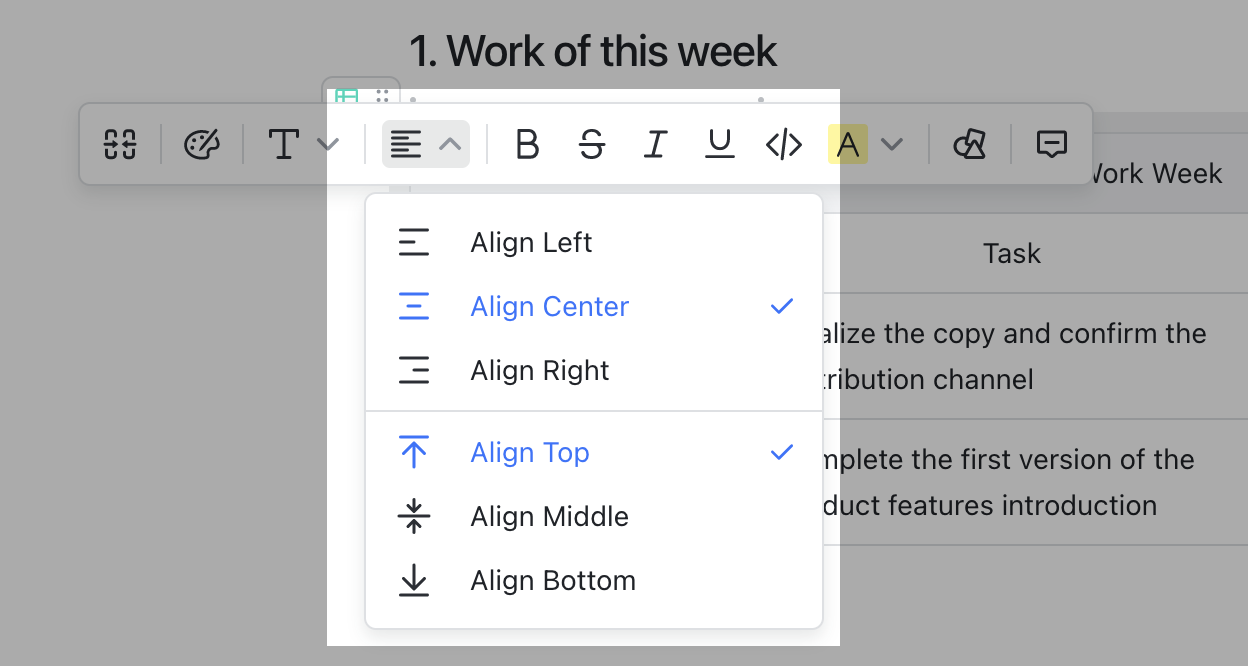1248x666 pixels.
Task: Click the blocks grid icon at toolbar start
Action: click(120, 144)
